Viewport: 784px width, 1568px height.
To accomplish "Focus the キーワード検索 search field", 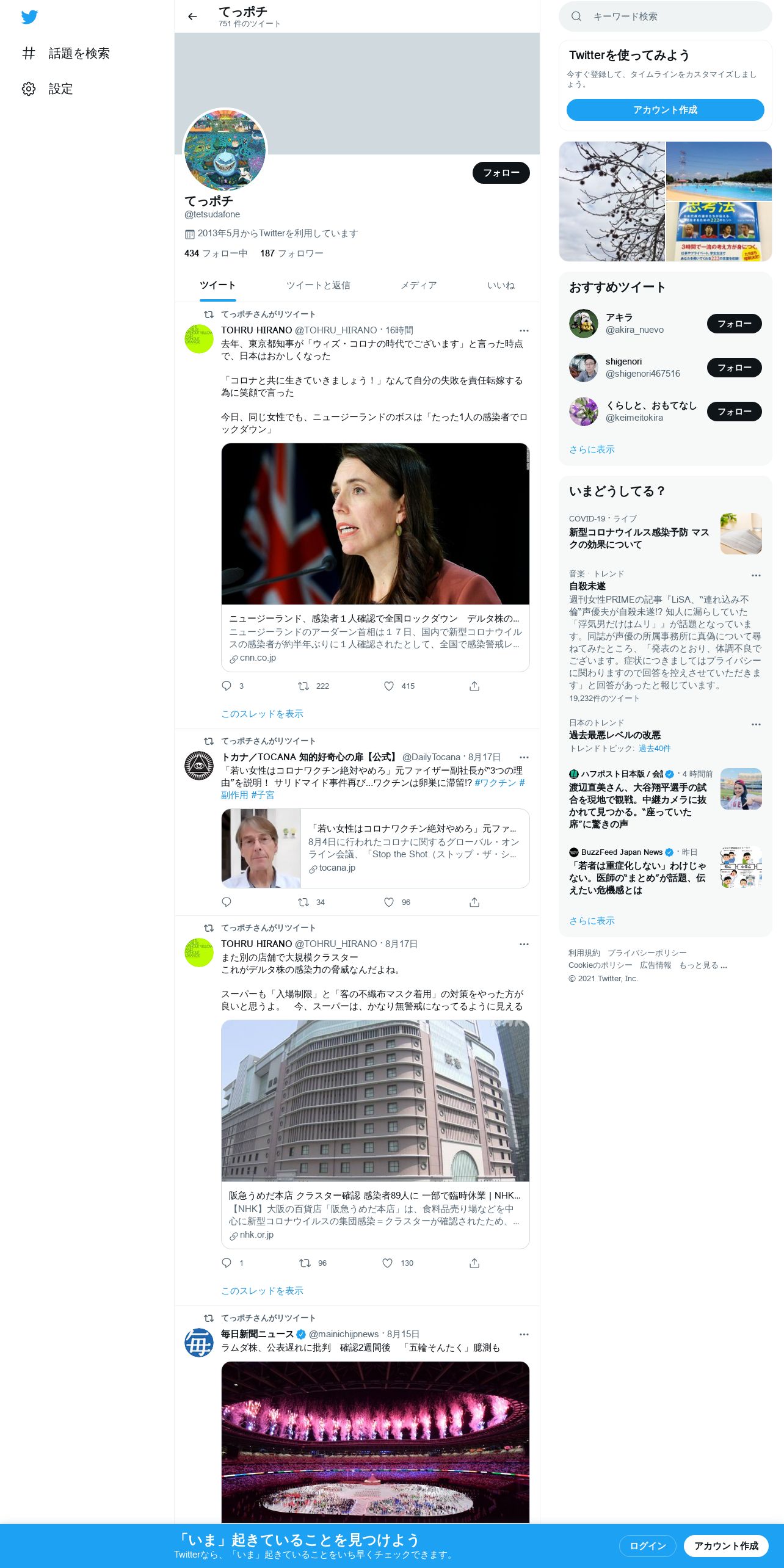I will click(x=666, y=16).
